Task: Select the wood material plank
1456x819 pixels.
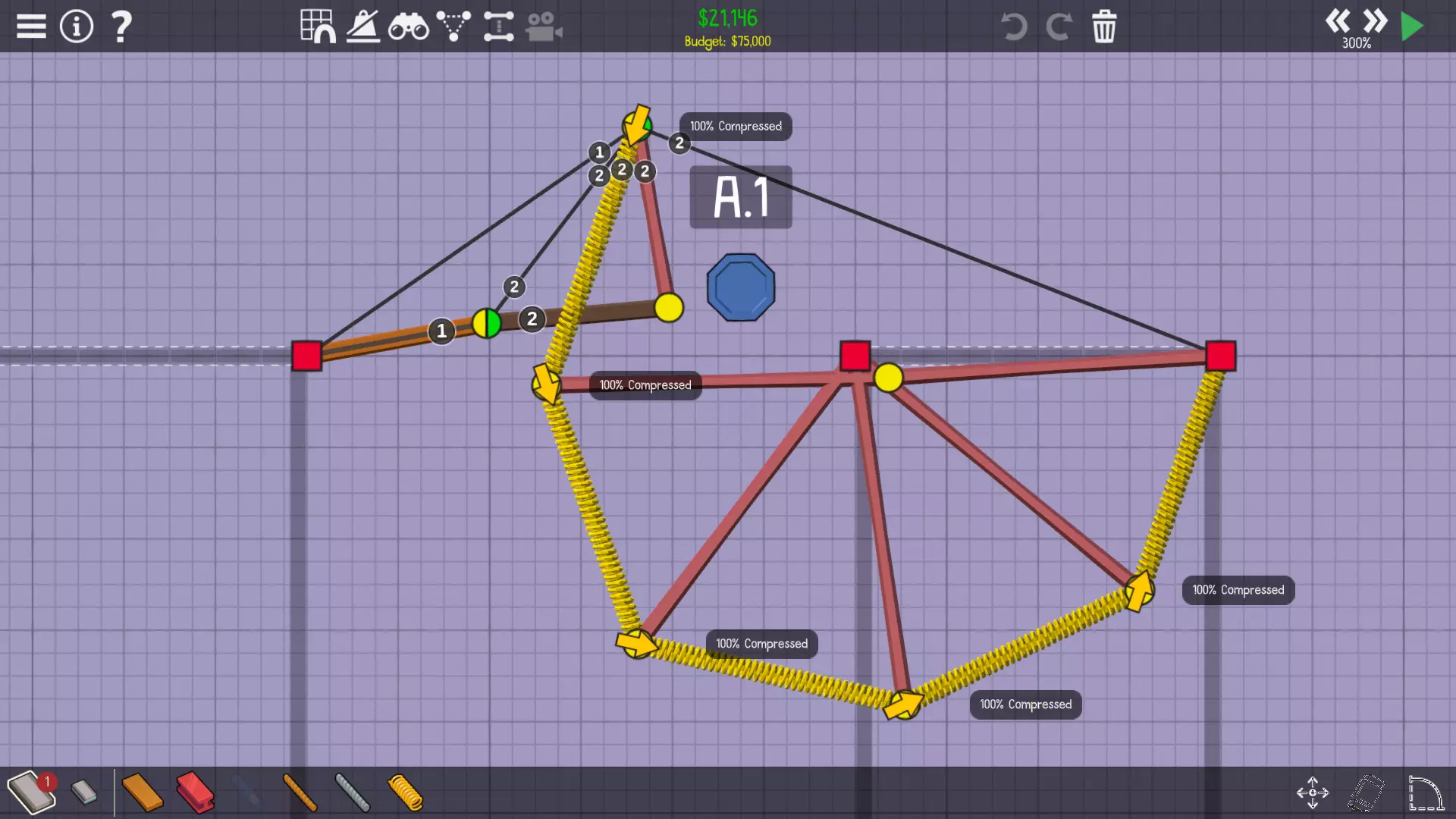Action: point(142,792)
